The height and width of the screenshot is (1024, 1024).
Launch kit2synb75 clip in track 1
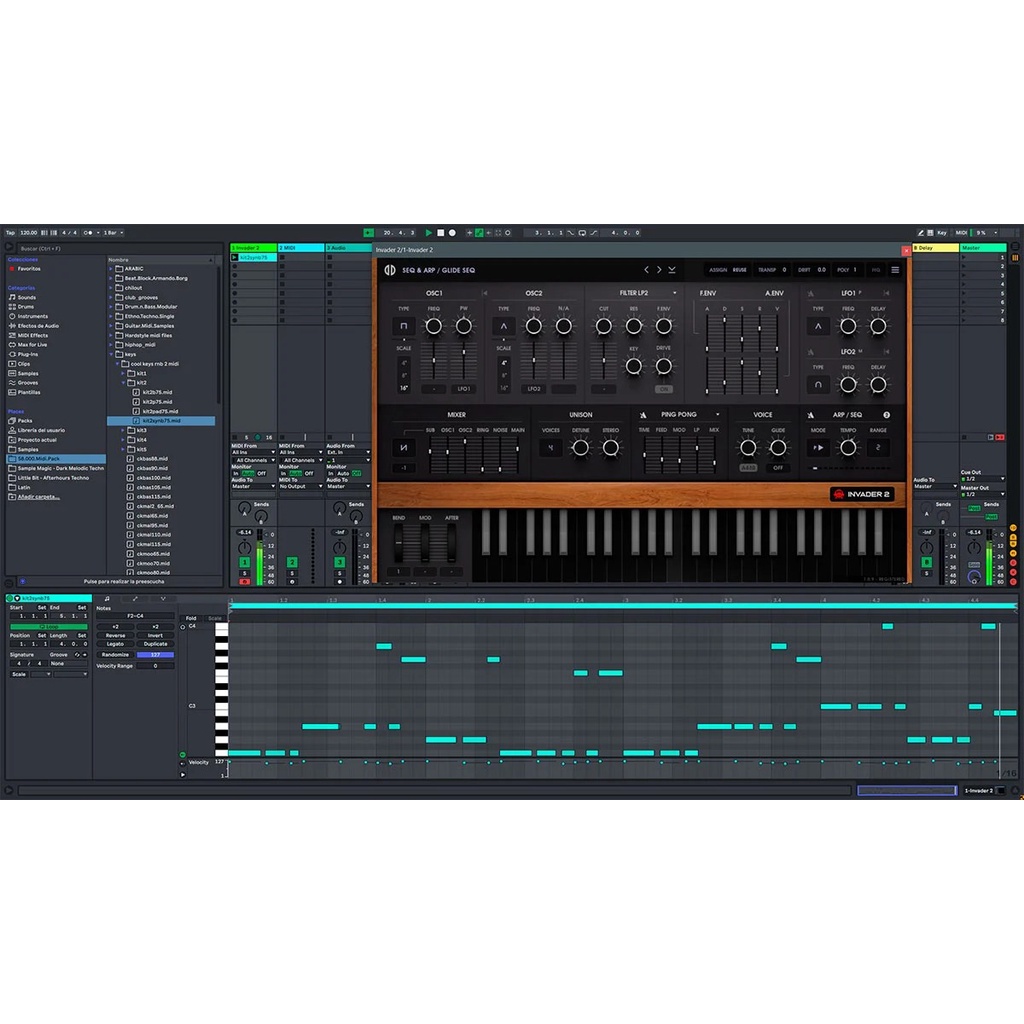click(x=234, y=257)
